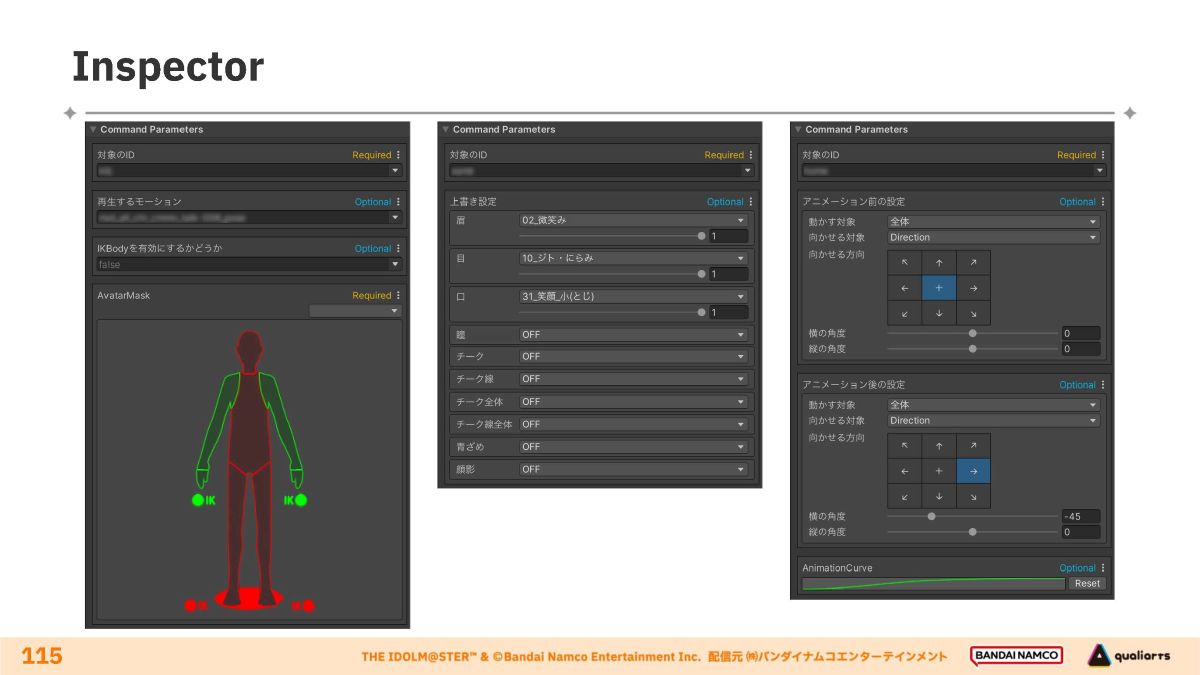
Task: Open the IKBody dropdown showing false
Action: 248,265
